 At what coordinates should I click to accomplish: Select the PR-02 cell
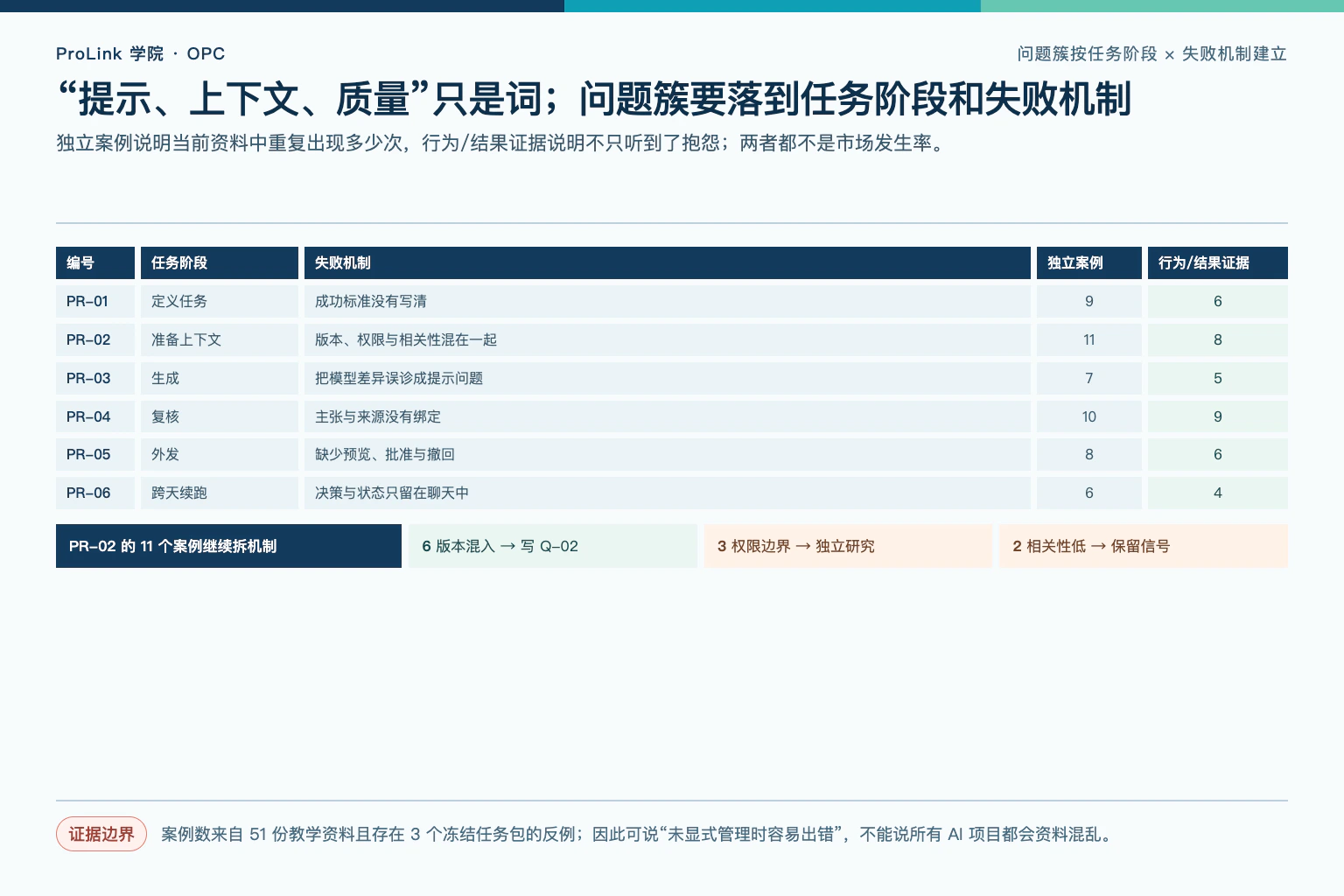95,339
